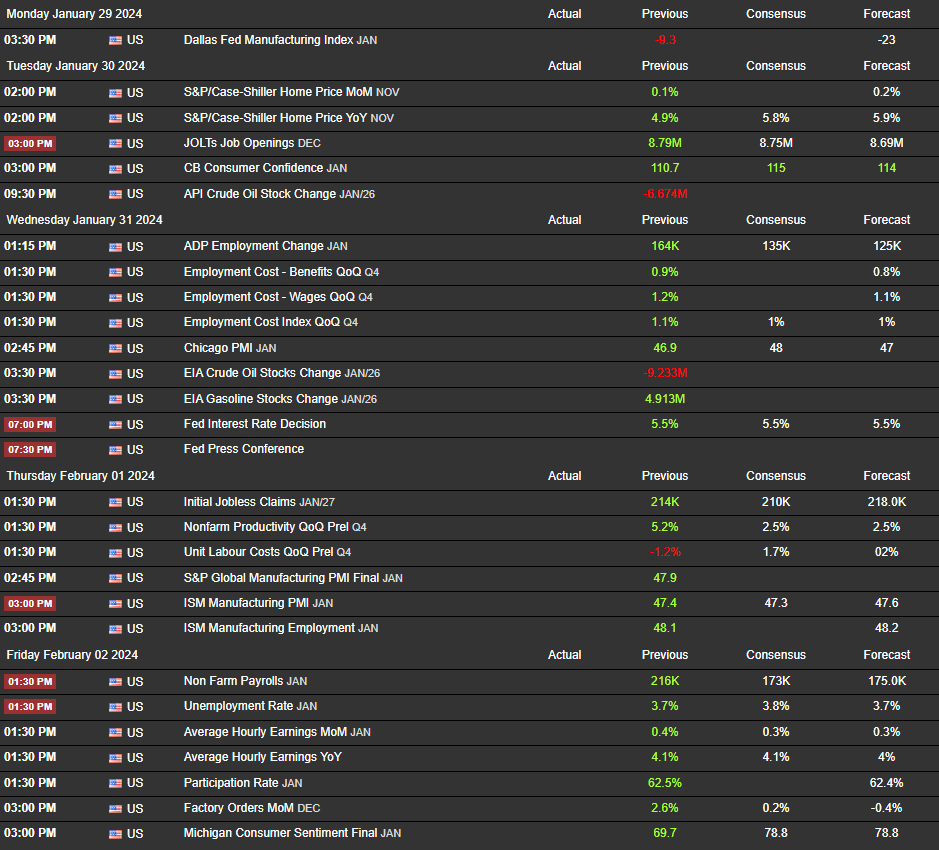Open Unemployment Rate JAN event

point(250,706)
